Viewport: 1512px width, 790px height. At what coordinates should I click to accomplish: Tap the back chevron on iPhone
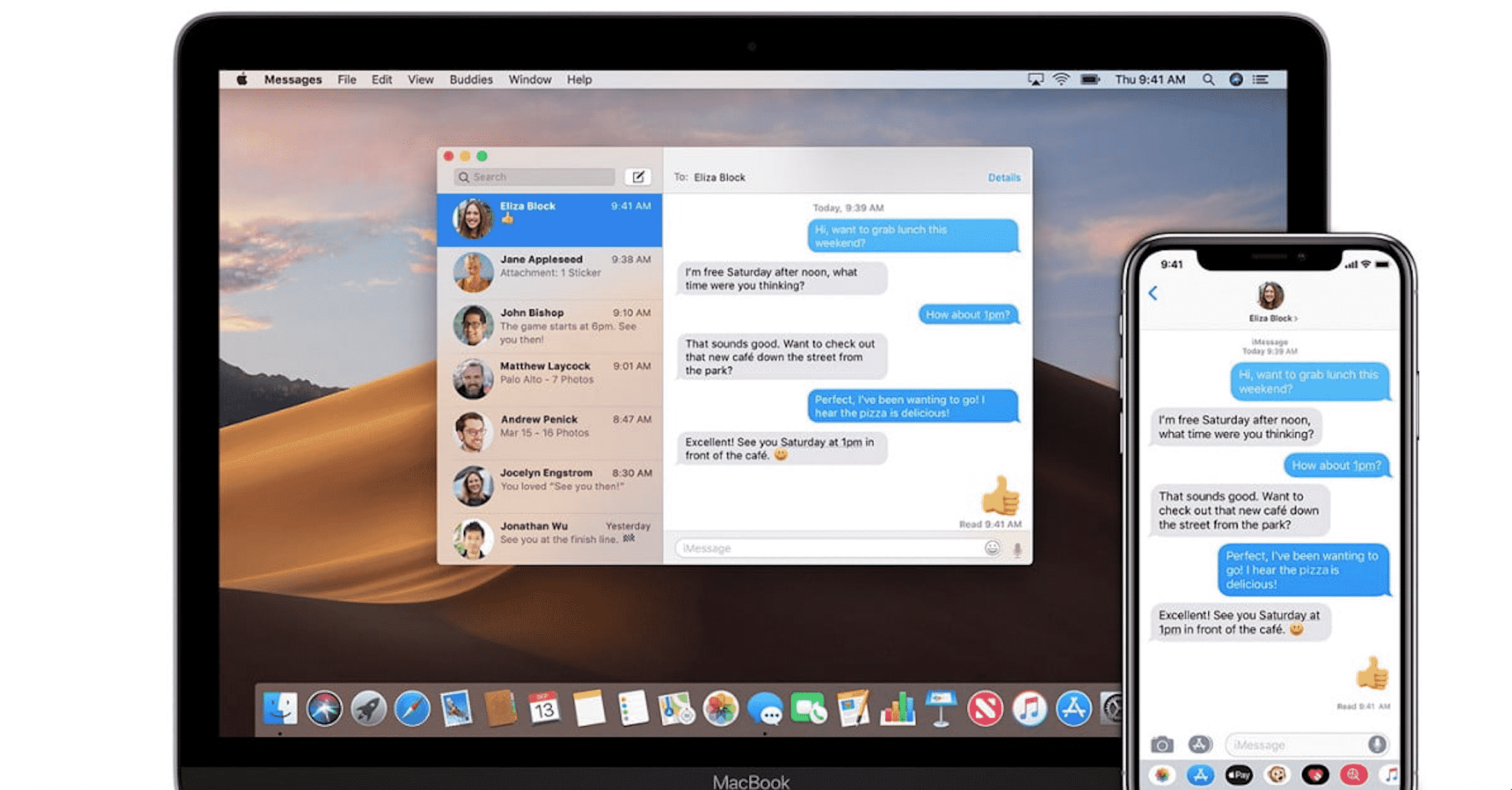(1154, 294)
